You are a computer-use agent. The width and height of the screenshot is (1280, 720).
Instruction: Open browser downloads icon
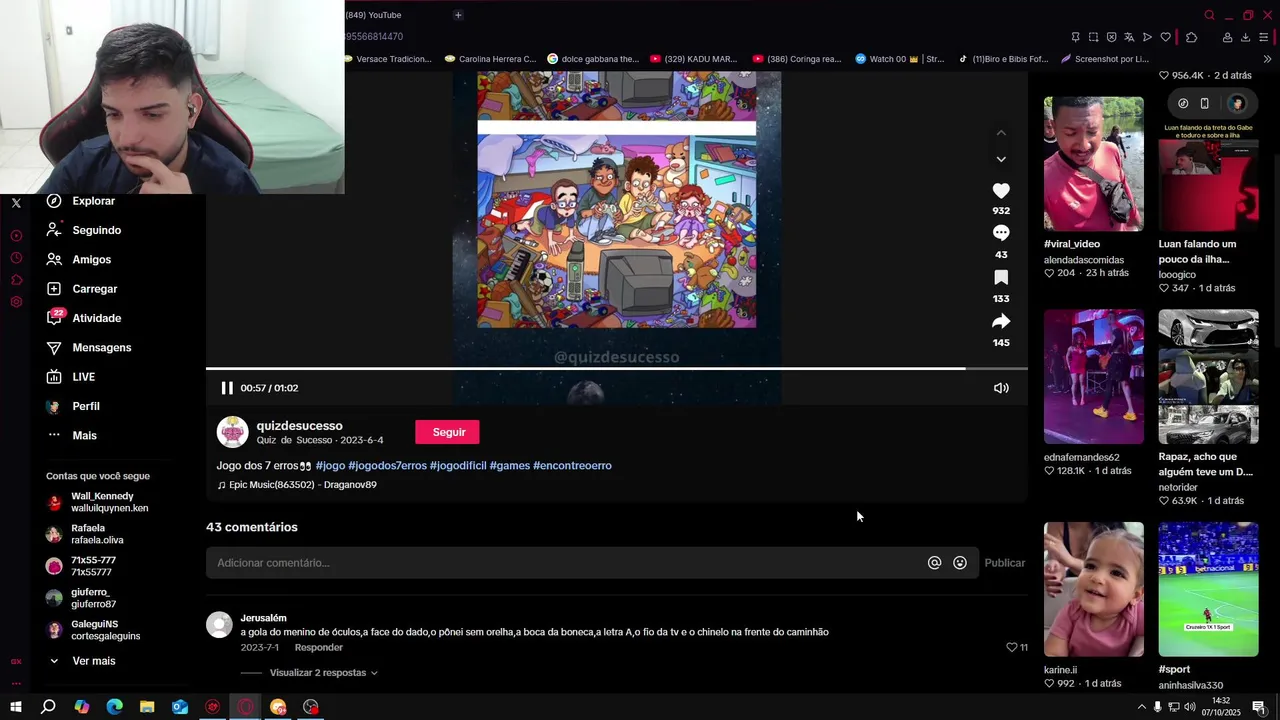(1245, 37)
